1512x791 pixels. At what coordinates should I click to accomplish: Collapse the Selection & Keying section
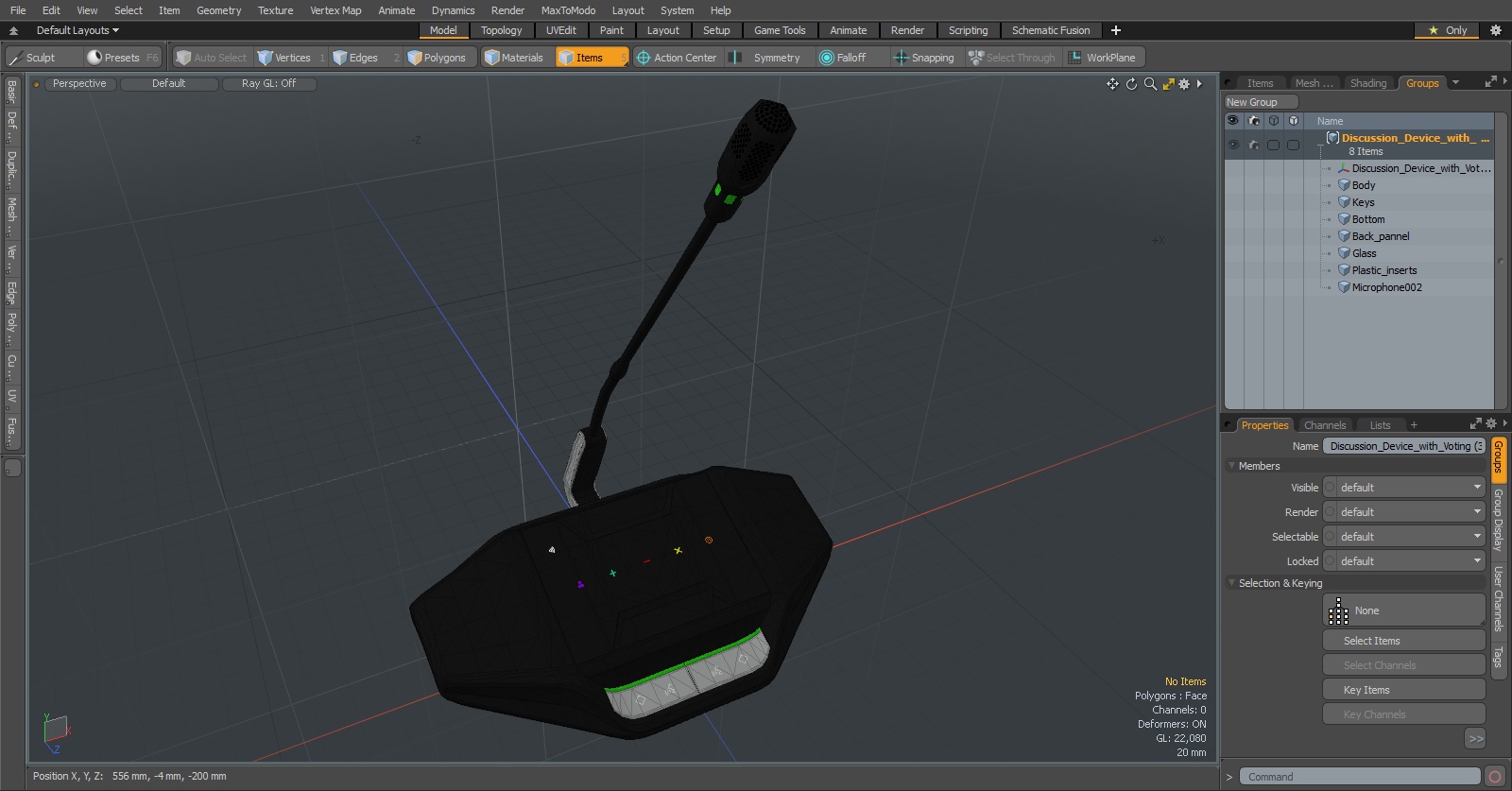pyautogui.click(x=1232, y=583)
